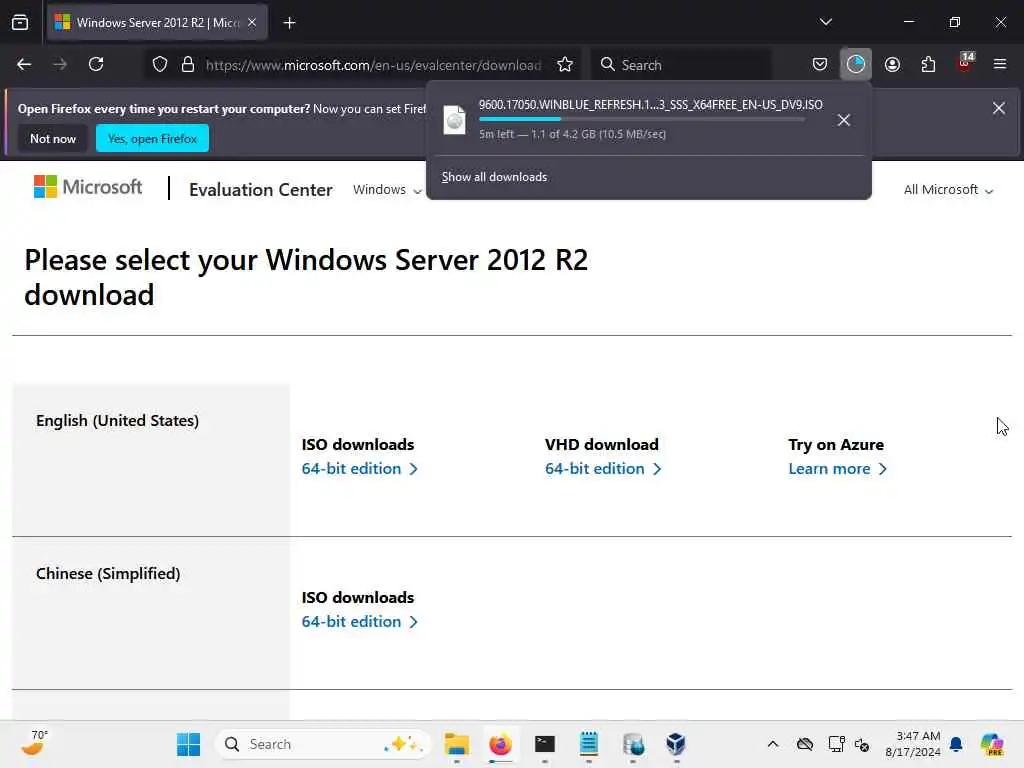Switch to Firefox in the taskbar
Screen dimensions: 1024x768
pos(500,744)
